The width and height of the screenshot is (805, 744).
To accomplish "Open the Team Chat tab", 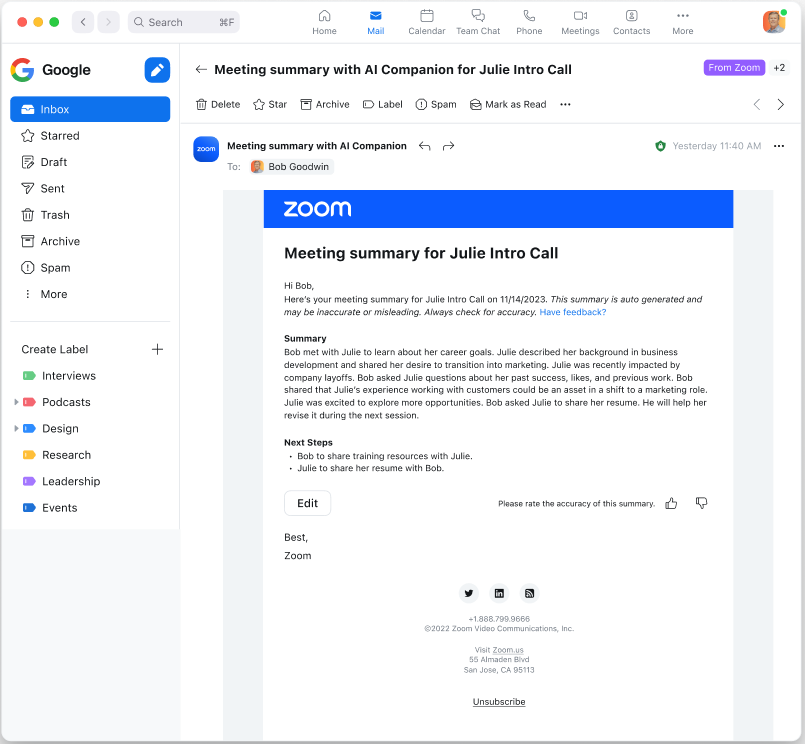I will tap(478, 22).
